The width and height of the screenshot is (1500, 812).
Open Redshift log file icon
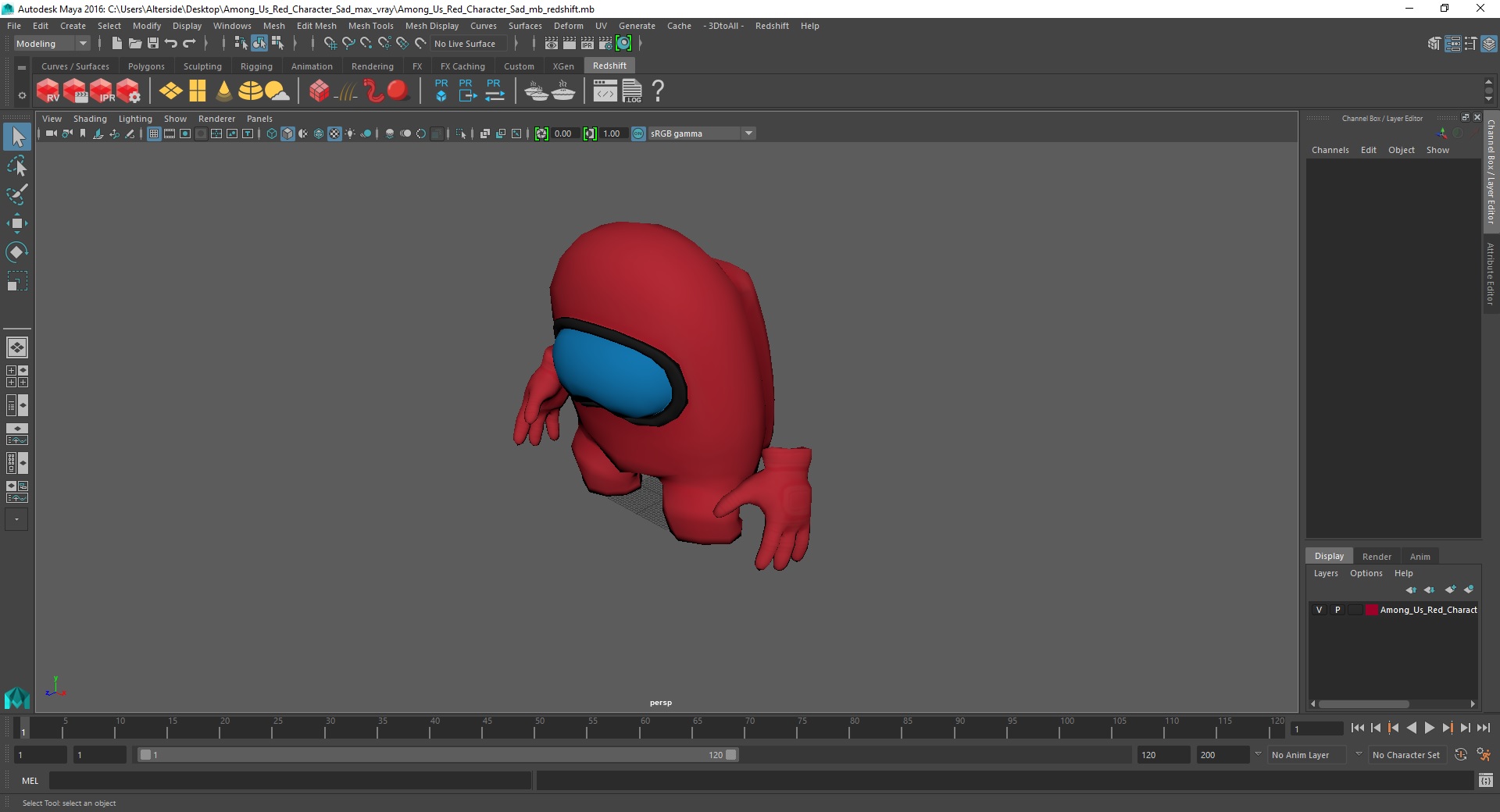632,91
